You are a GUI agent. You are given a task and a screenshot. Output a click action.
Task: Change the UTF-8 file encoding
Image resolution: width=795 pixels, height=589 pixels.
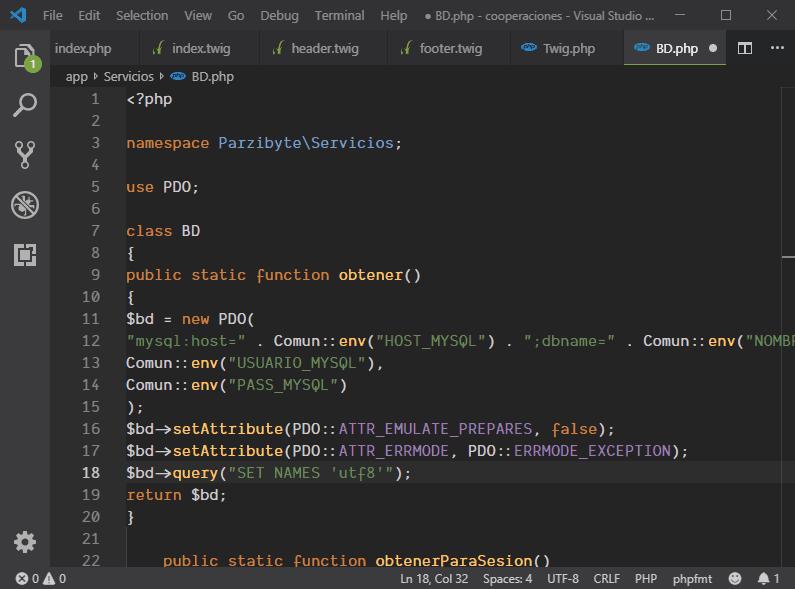[562, 578]
